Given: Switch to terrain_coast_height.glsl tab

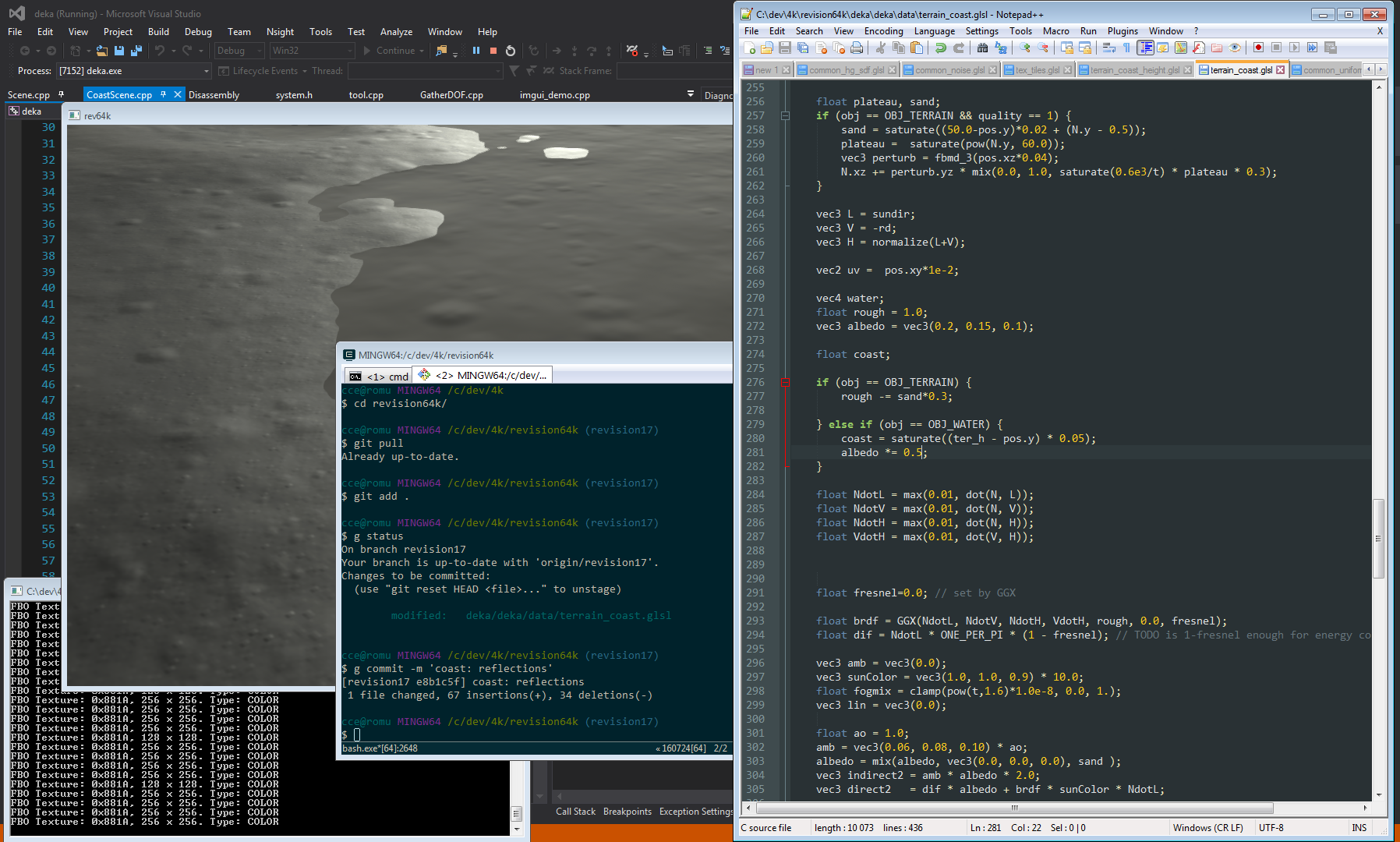Looking at the screenshot, I should 1133,70.
